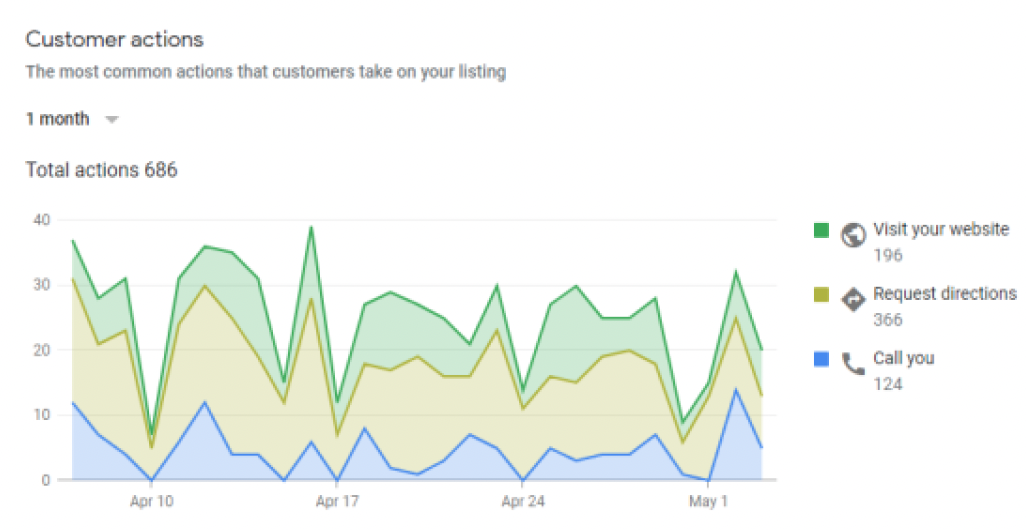The image size is (1026, 530).
Task: Select the Visit your website legend label
Action: (941, 229)
